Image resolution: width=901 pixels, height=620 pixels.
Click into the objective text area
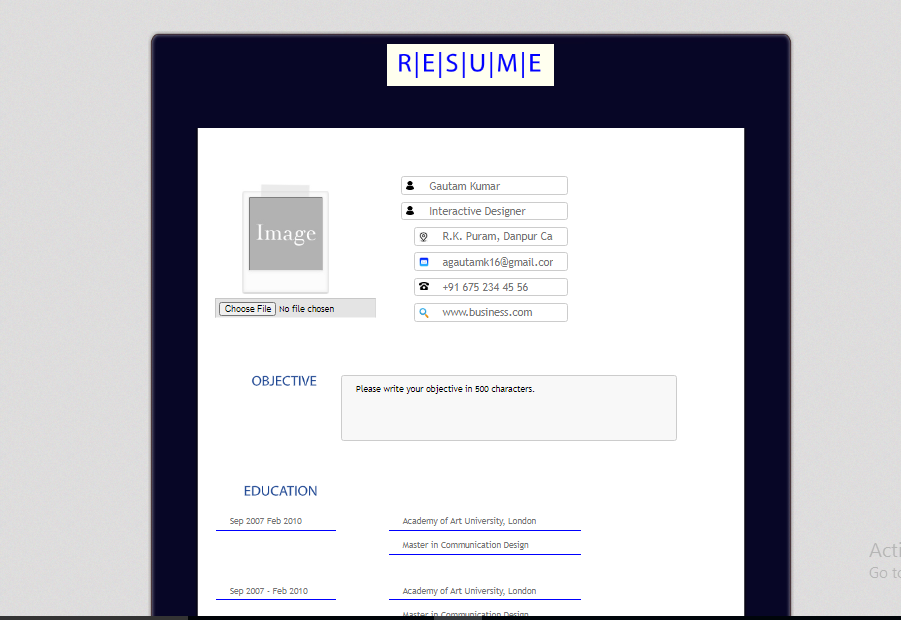click(x=509, y=408)
